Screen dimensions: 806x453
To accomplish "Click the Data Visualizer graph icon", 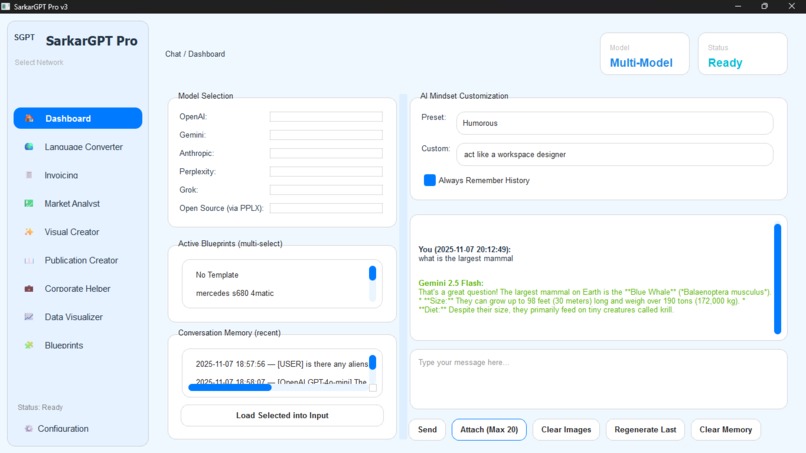I will pyautogui.click(x=29, y=317).
